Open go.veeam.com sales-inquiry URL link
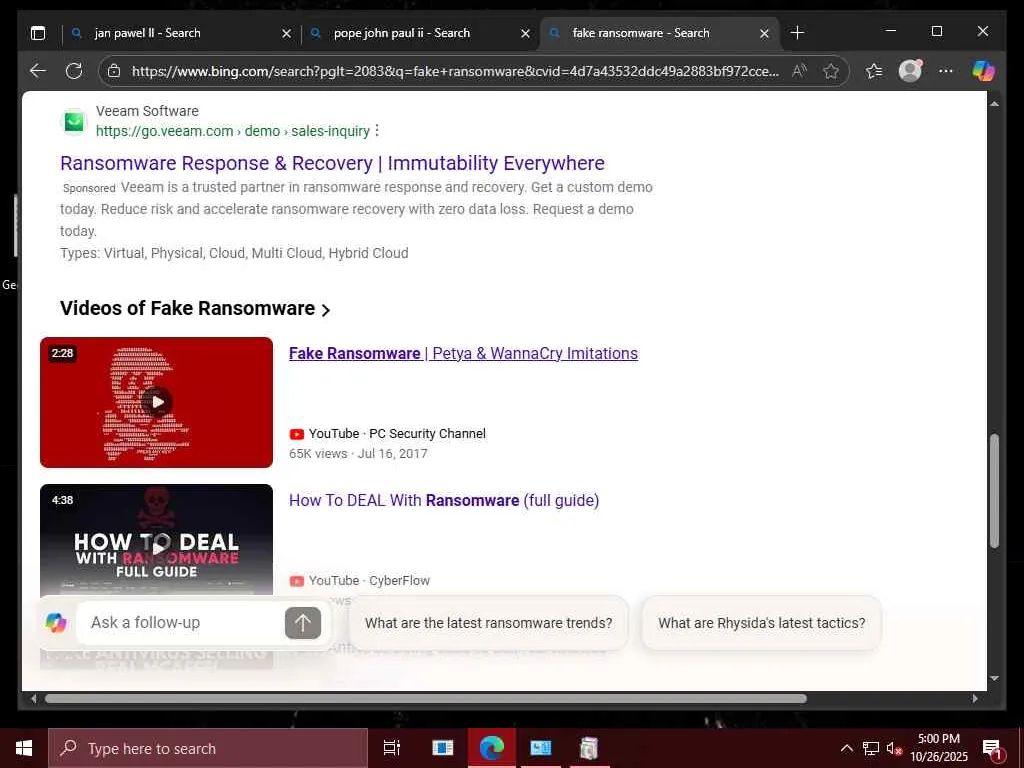 [x=233, y=131]
